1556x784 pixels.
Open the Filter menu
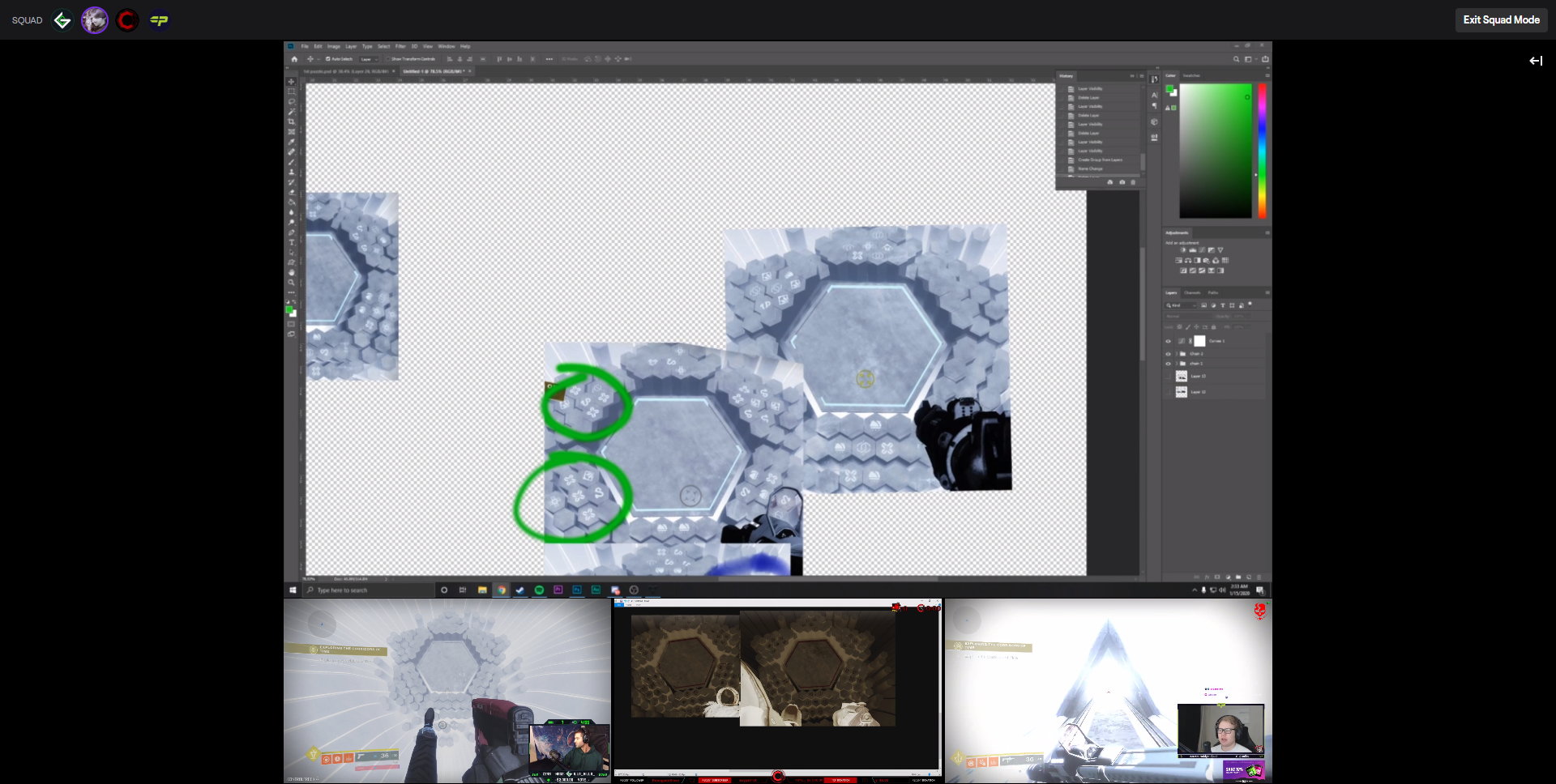point(400,46)
